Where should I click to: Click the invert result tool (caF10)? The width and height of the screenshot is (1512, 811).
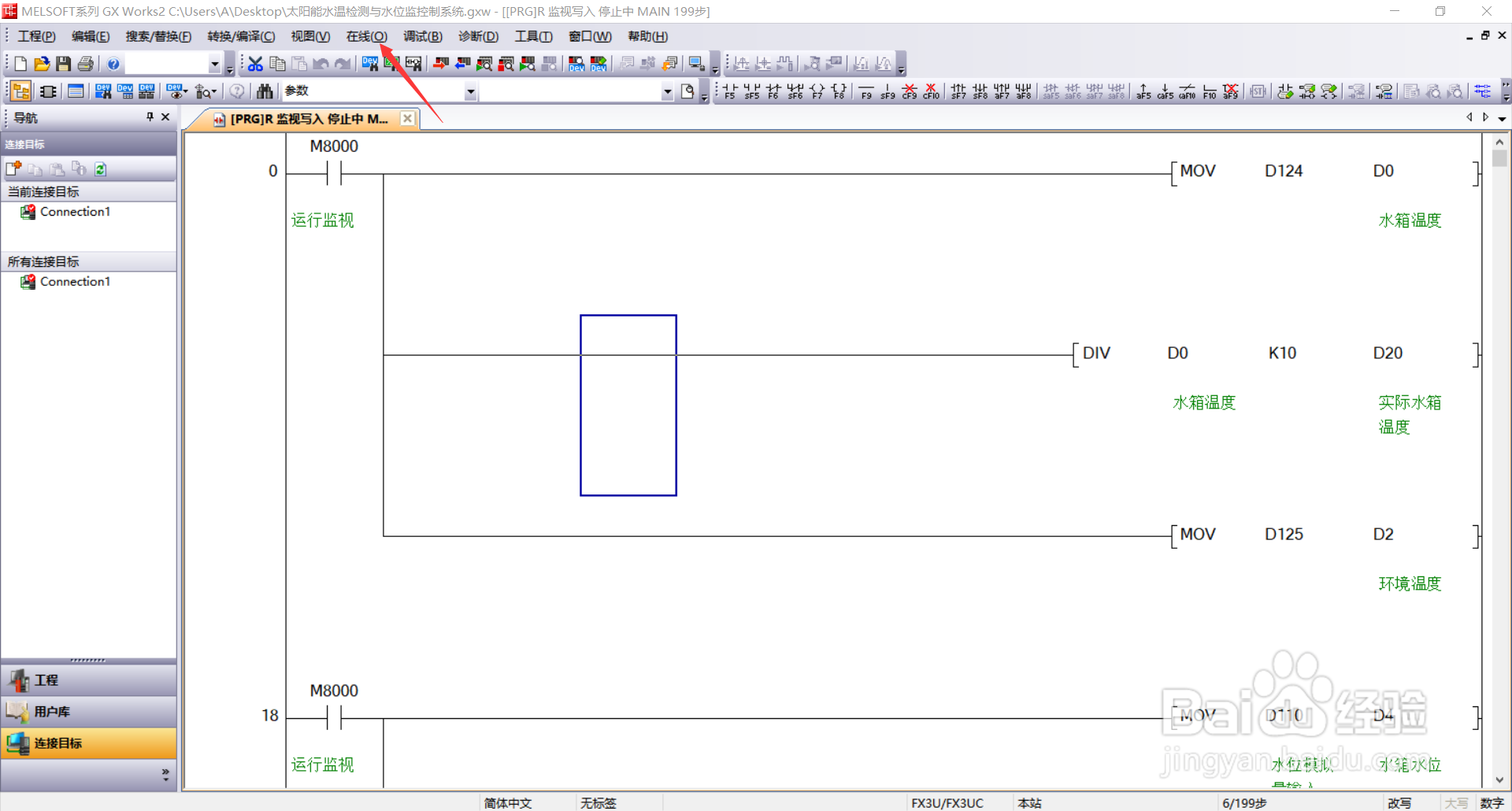[x=1188, y=91]
